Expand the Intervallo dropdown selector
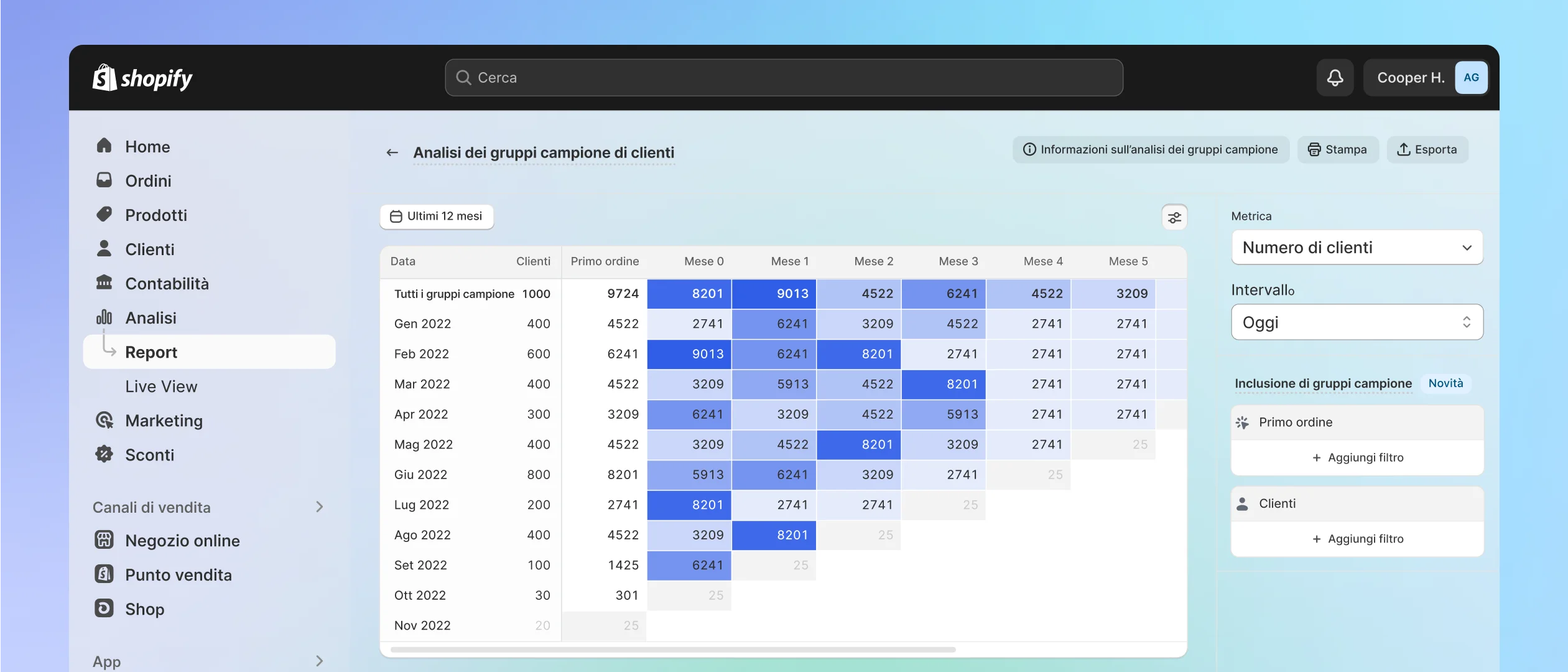 (x=1356, y=321)
